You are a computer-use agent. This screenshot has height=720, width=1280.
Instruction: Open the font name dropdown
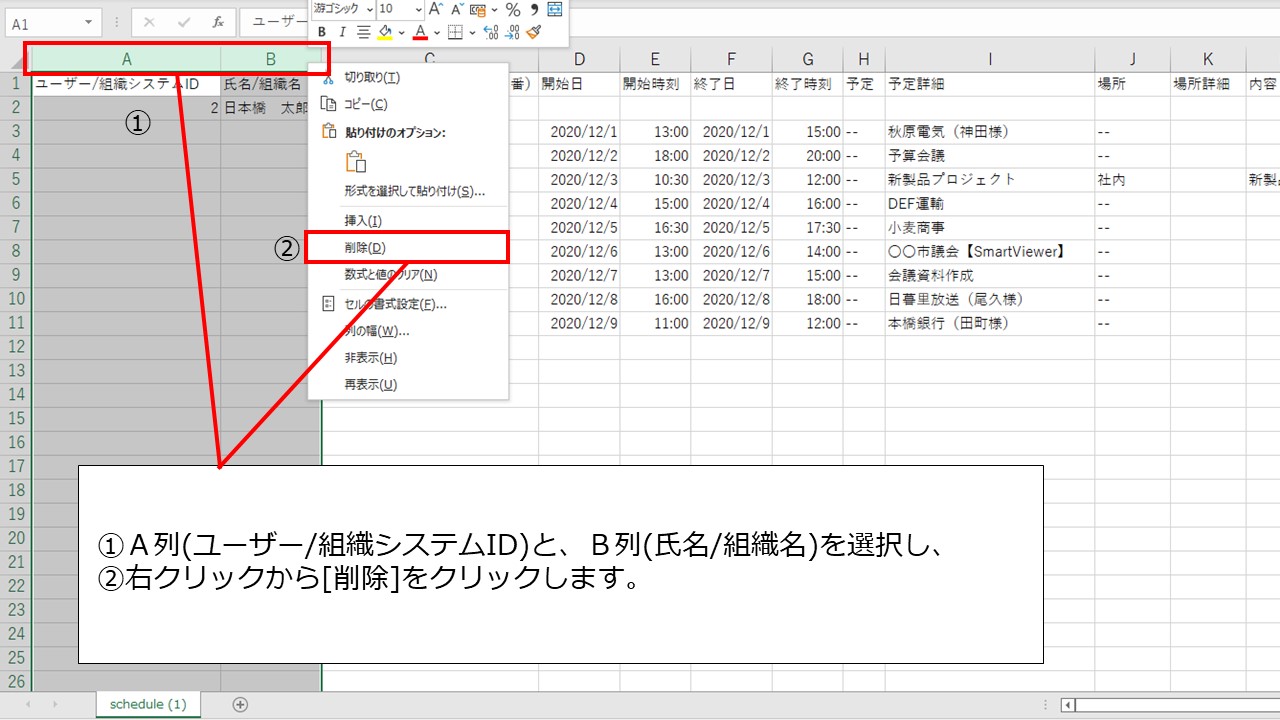coord(370,9)
